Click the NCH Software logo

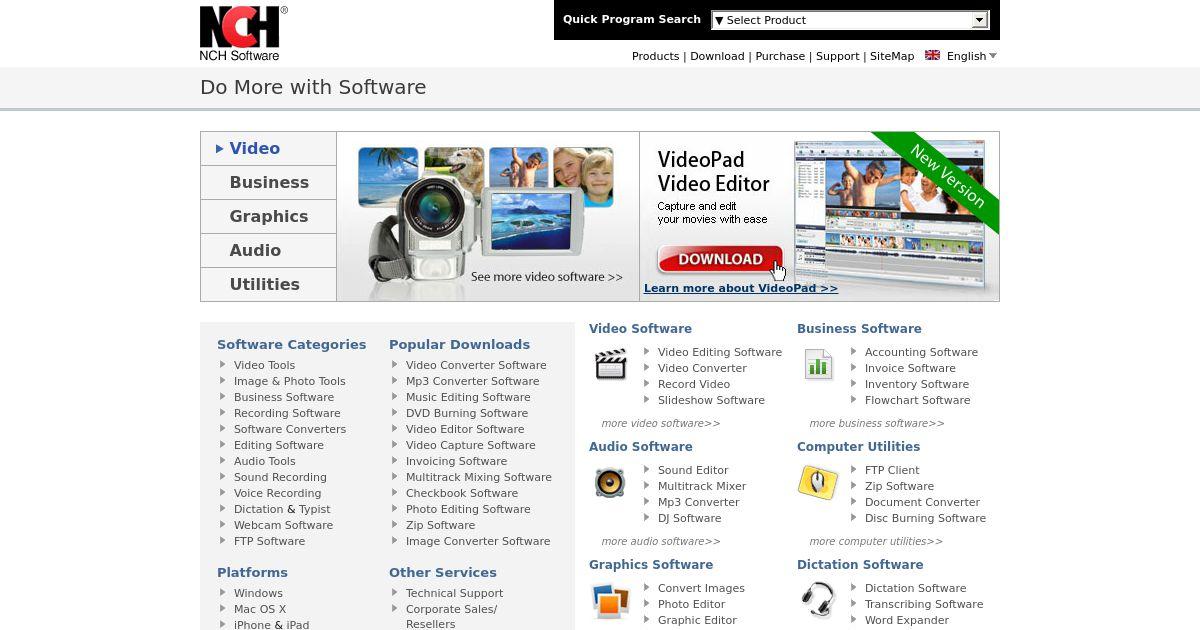(x=243, y=33)
